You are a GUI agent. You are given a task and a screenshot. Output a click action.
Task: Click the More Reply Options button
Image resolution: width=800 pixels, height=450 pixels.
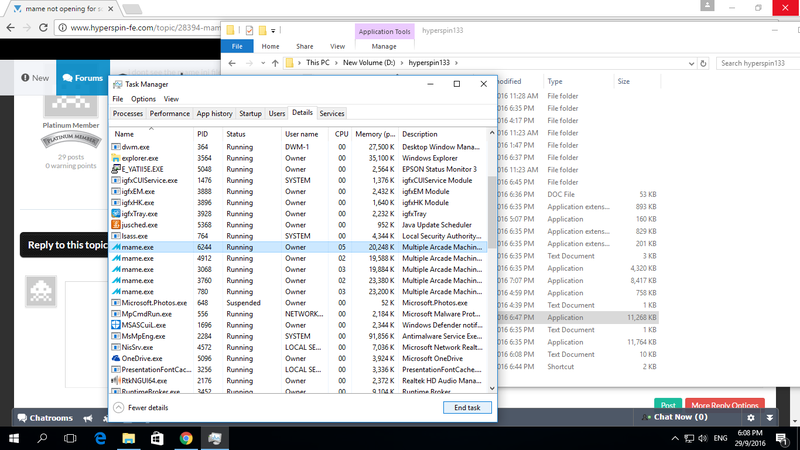(x=724, y=405)
